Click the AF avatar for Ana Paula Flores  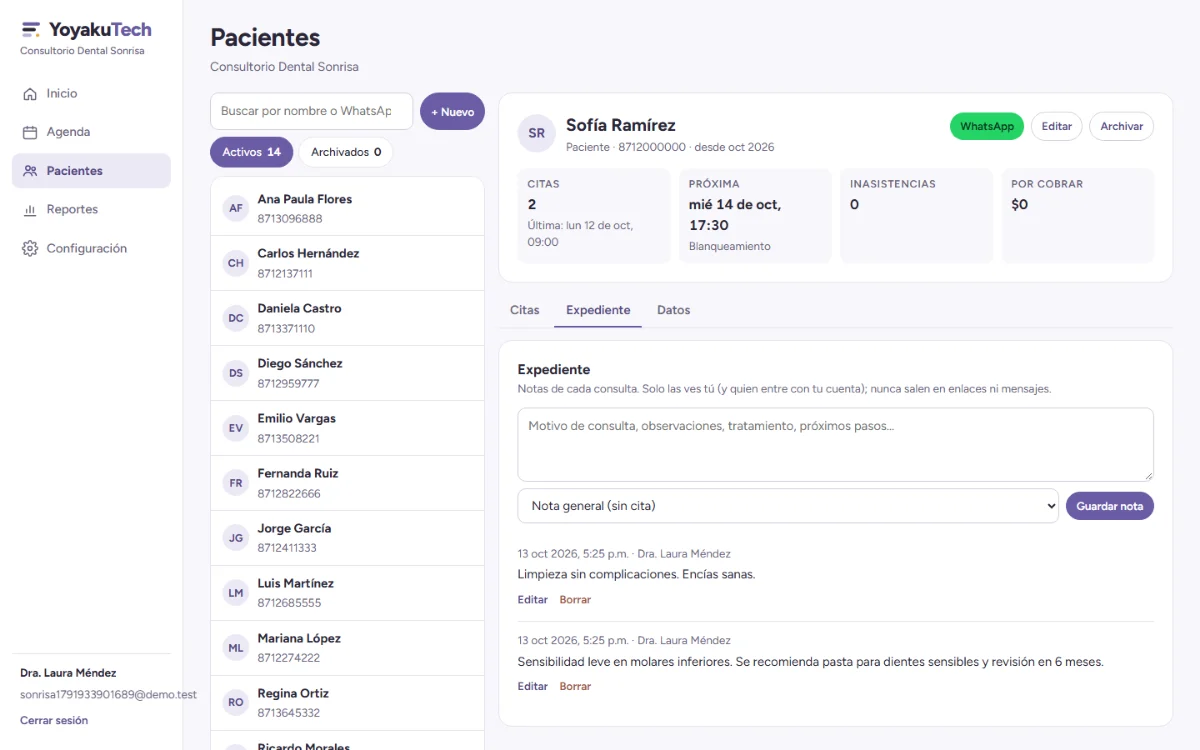click(236, 208)
